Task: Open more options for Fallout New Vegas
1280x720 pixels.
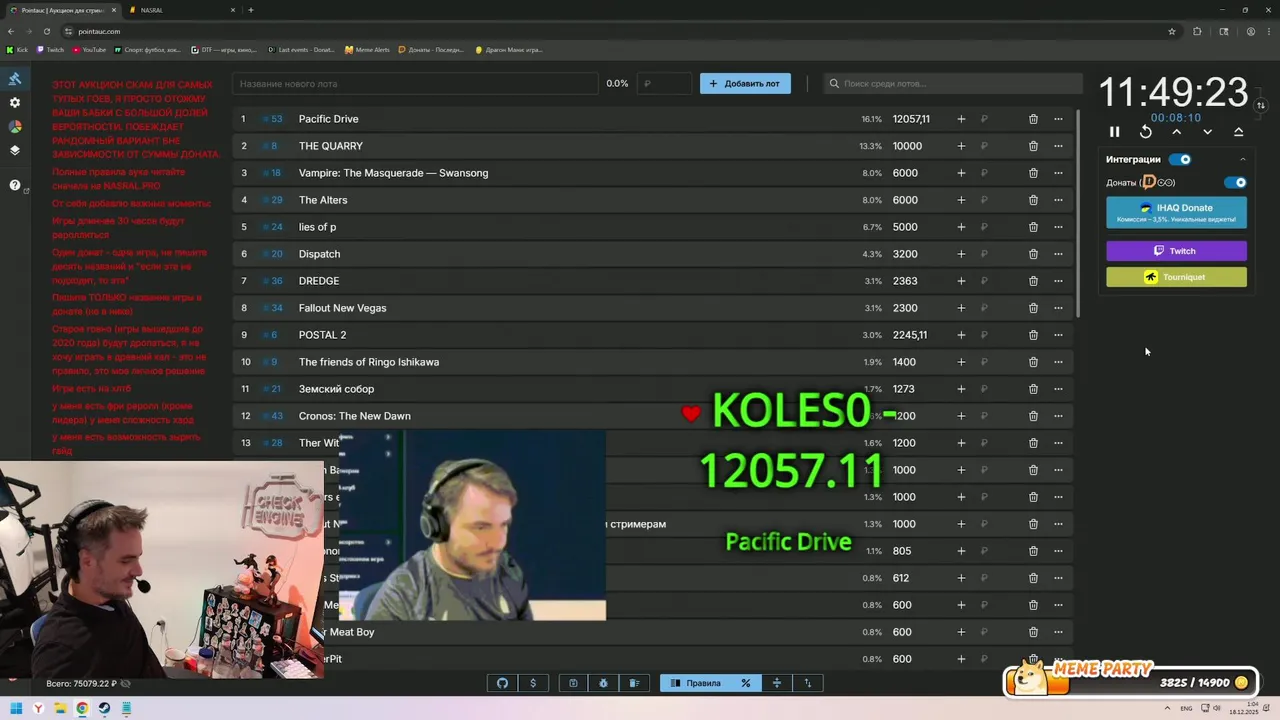Action: (x=1058, y=308)
